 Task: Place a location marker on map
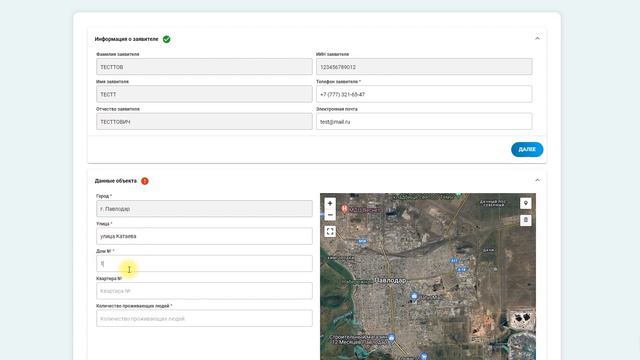coord(526,203)
